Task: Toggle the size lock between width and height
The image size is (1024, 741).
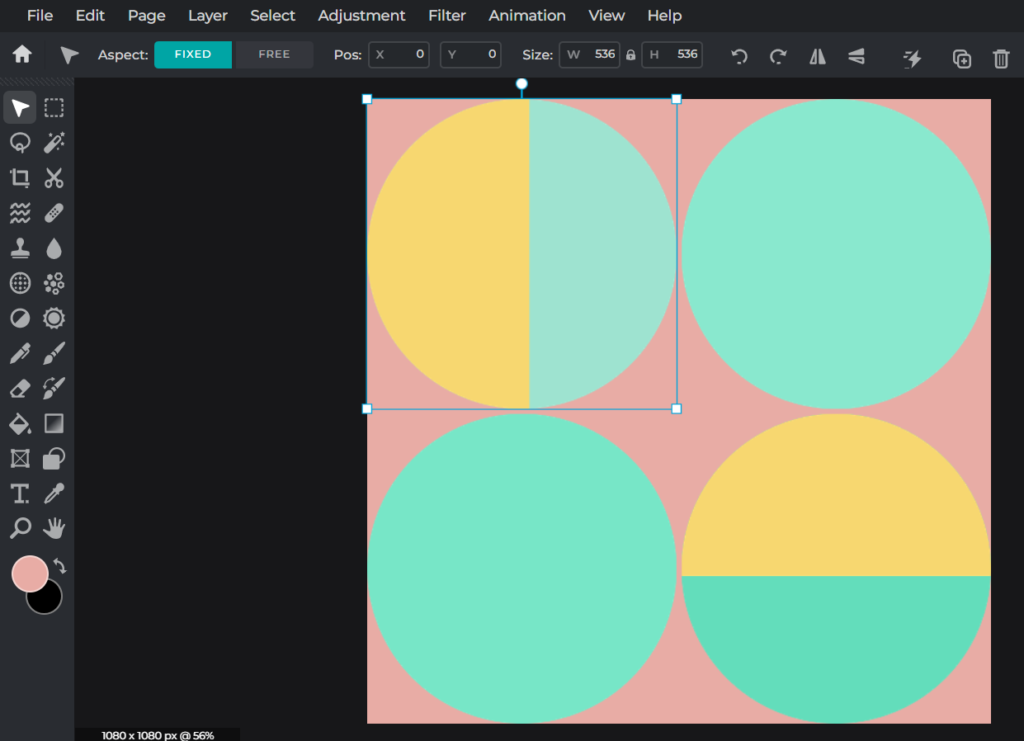Action: (629, 56)
